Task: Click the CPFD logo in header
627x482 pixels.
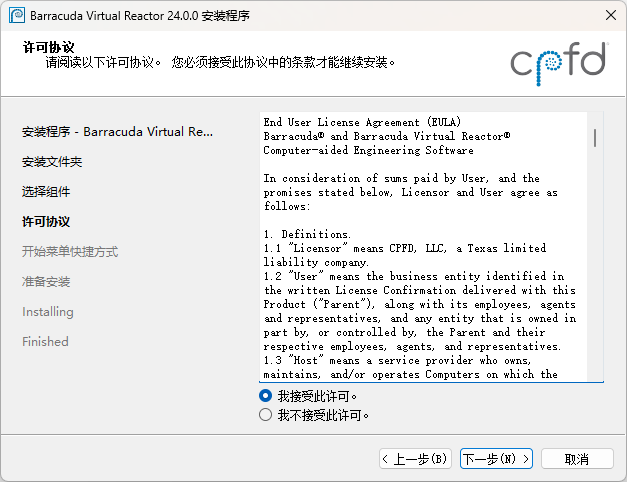Action: tap(558, 60)
